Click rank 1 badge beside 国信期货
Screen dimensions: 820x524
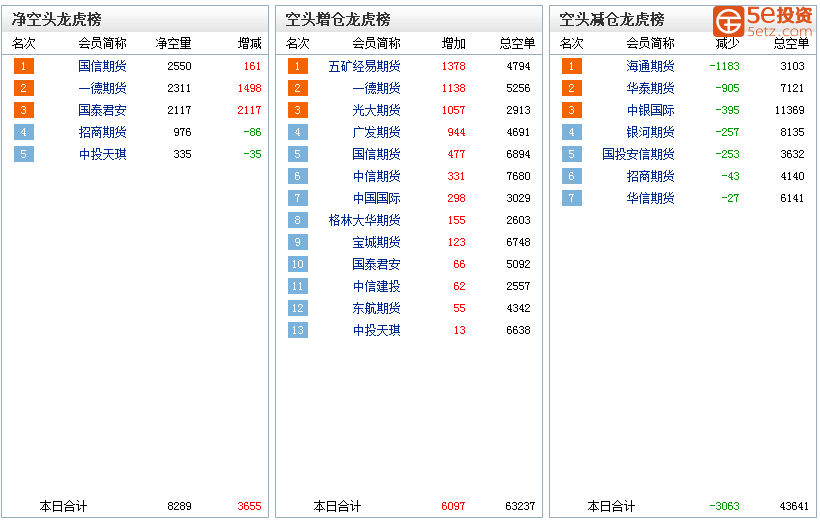pos(24,66)
